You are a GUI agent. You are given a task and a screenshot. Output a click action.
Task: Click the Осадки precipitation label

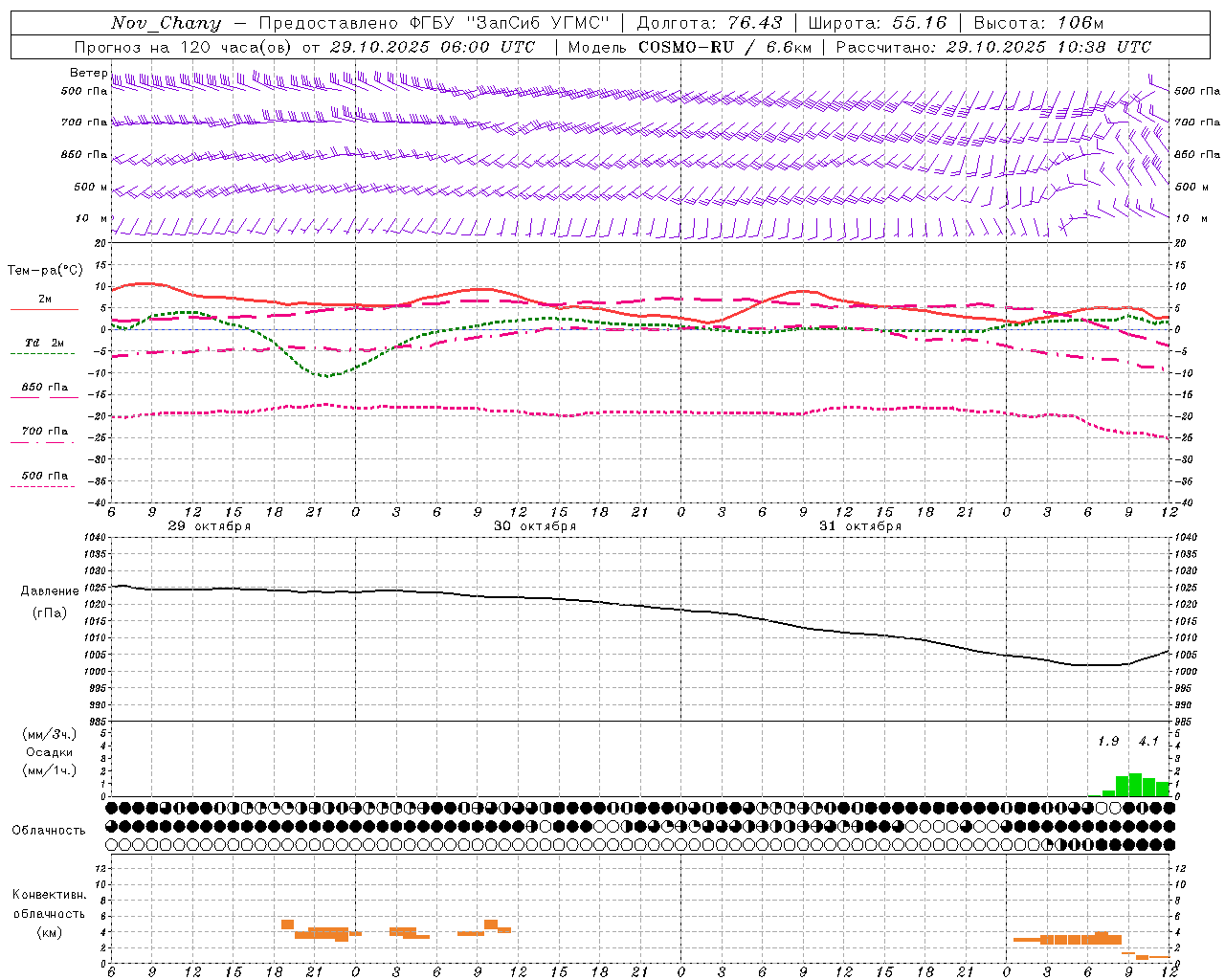point(50,752)
